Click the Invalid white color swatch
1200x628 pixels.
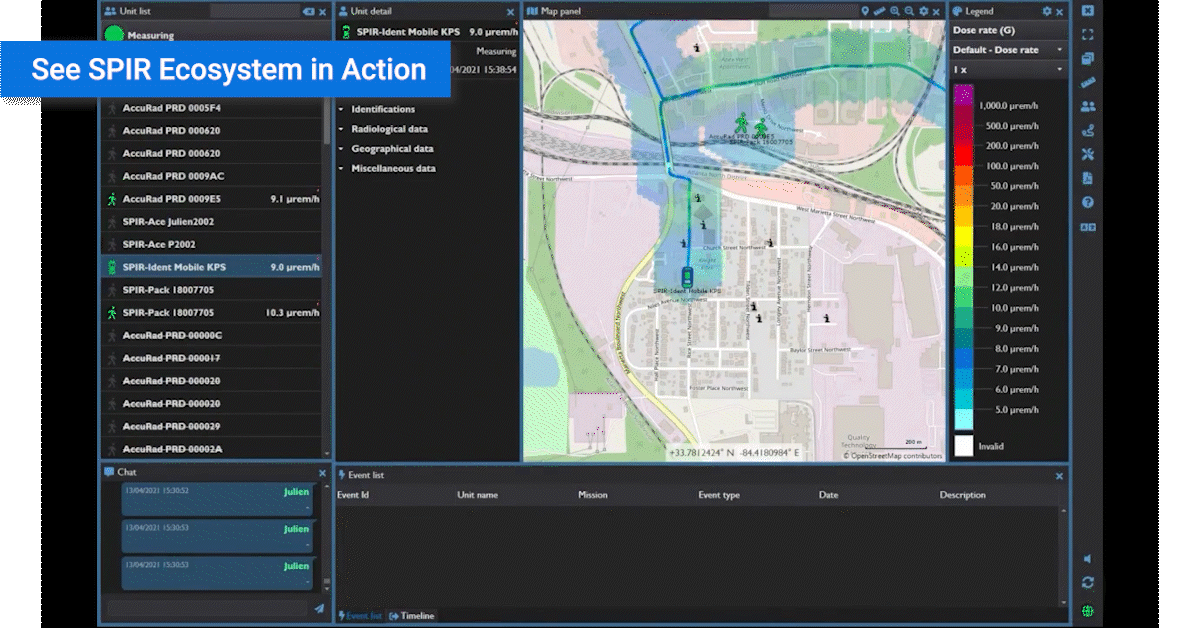tap(964, 446)
